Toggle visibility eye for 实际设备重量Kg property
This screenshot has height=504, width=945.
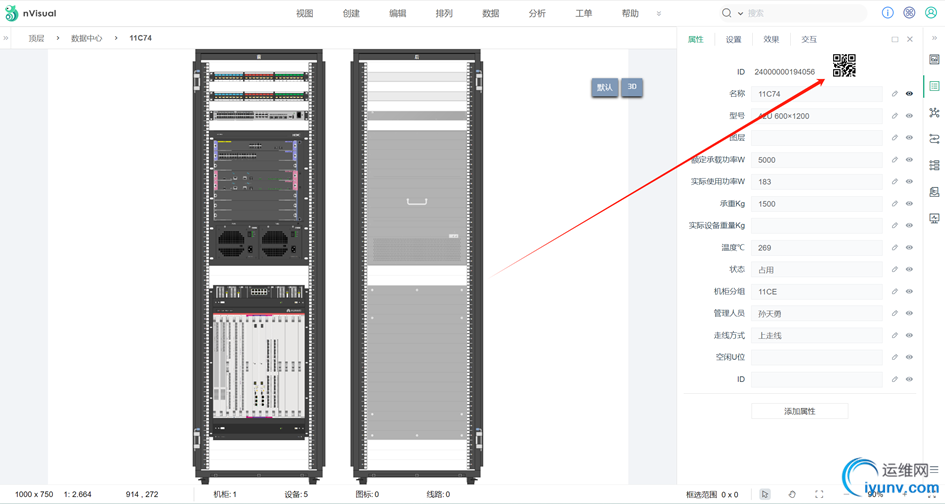(x=909, y=225)
